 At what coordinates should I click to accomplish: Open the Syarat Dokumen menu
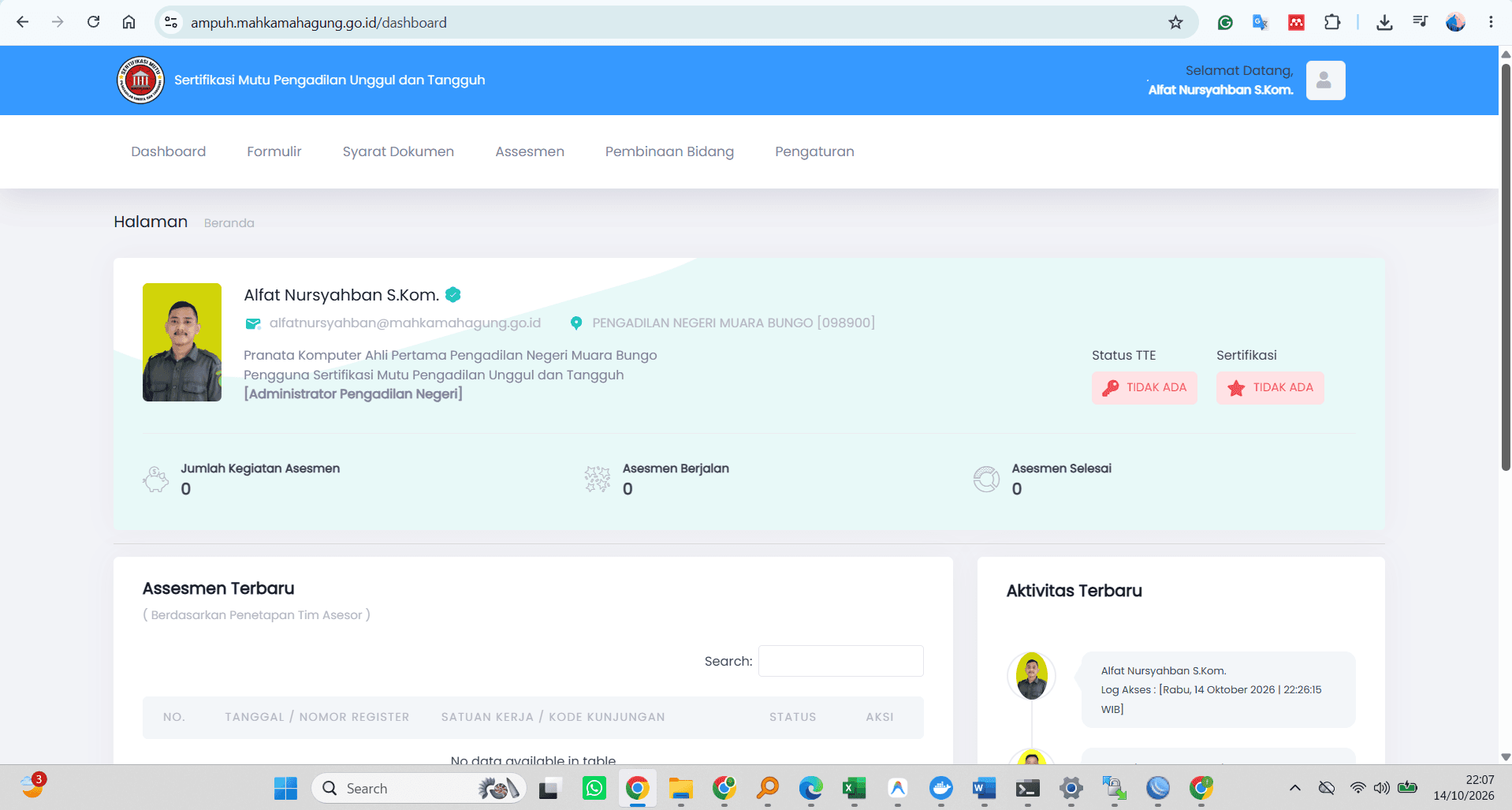pos(398,151)
